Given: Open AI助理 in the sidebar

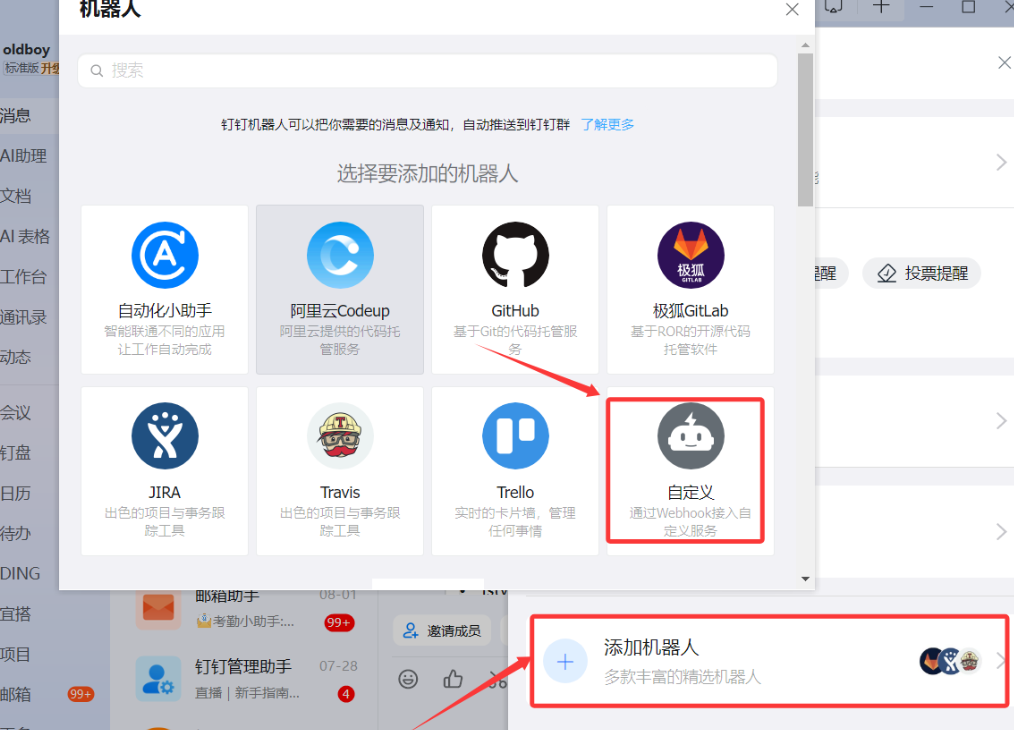Looking at the screenshot, I should coord(23,156).
